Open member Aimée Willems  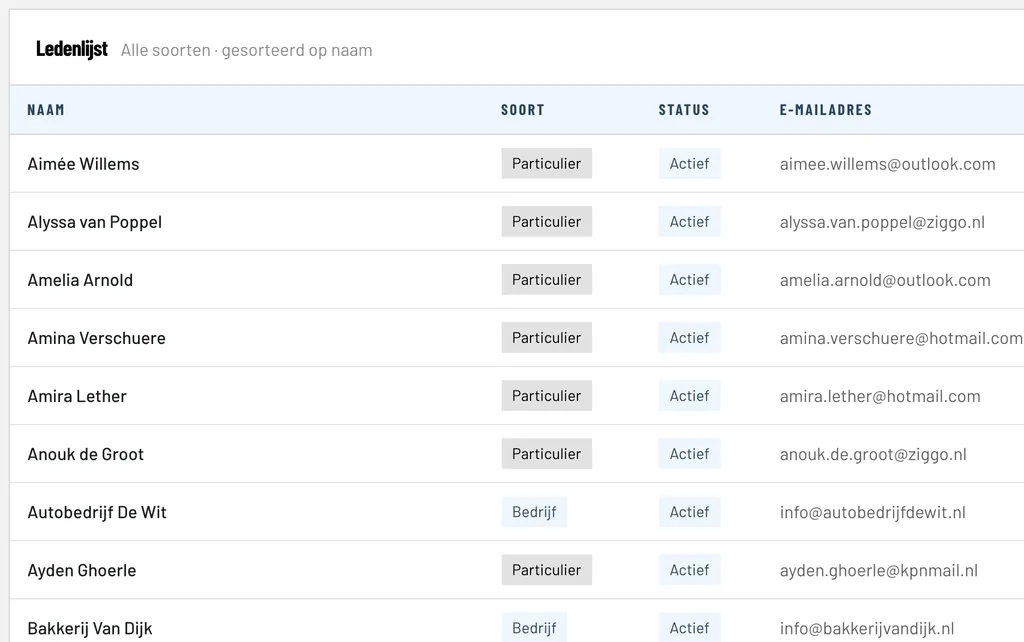pos(84,164)
